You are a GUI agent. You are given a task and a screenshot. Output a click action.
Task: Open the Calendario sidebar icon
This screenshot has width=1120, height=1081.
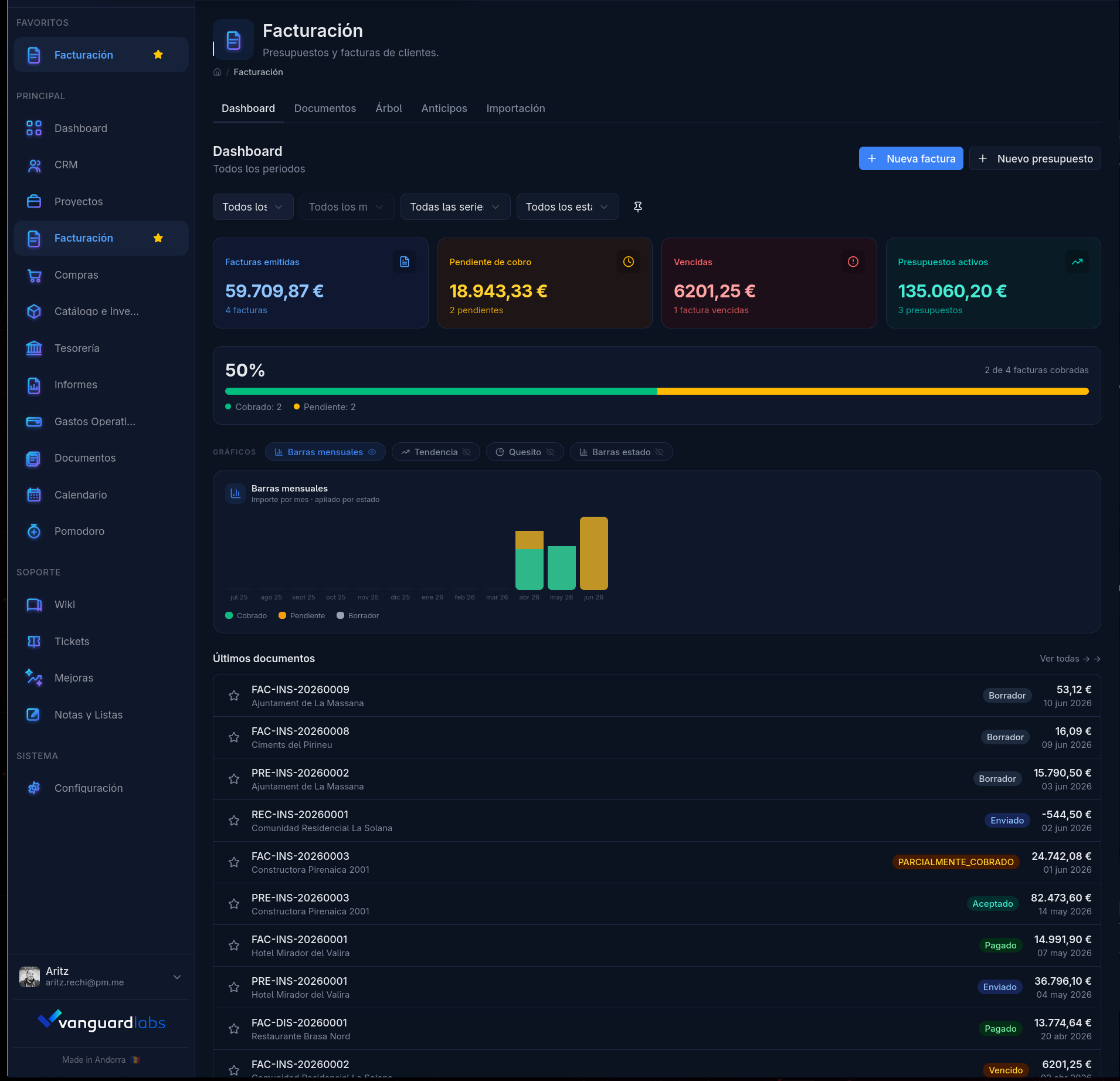[34, 495]
